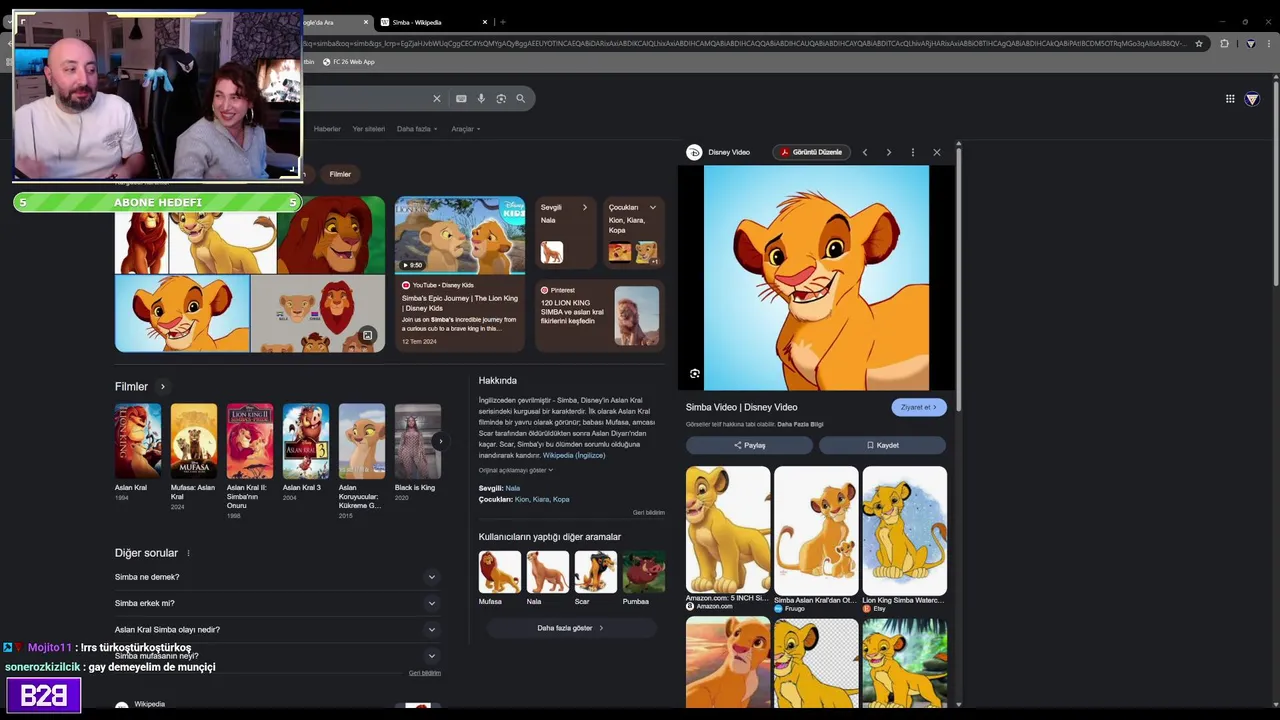Expand Orijinal açıklamayı göster

click(x=515, y=470)
